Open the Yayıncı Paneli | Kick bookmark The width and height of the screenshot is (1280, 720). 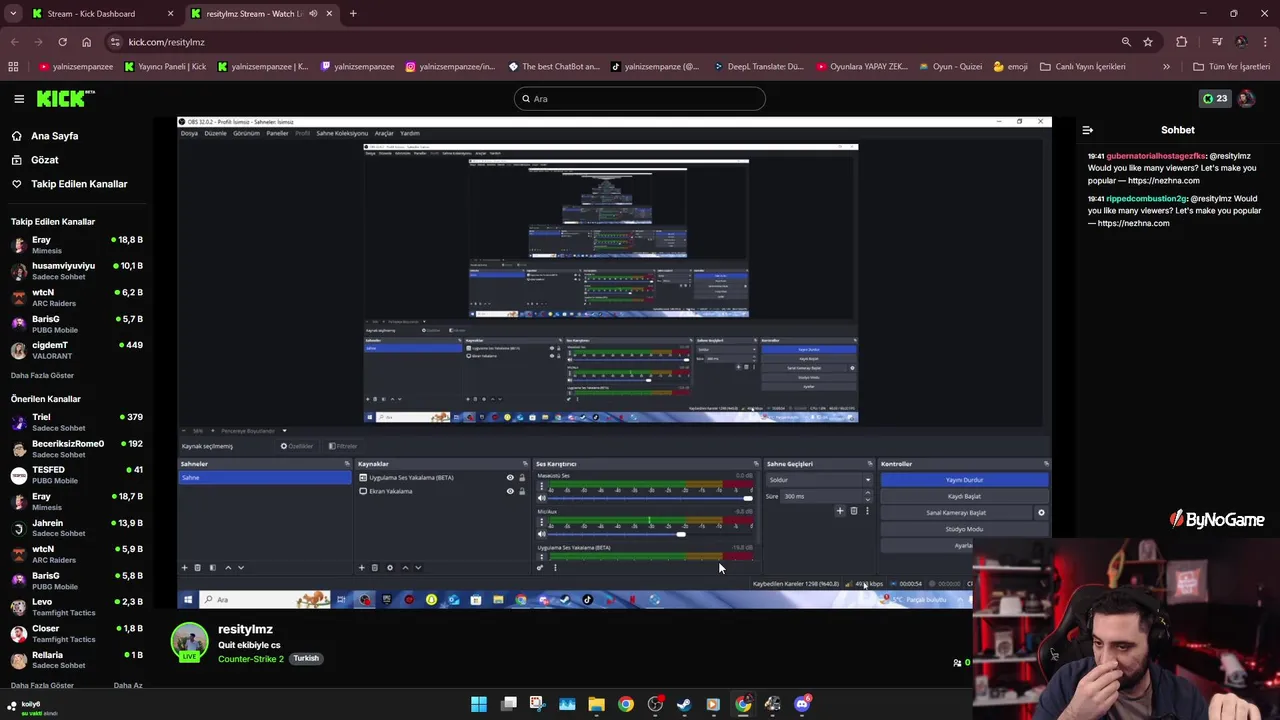coord(165,67)
